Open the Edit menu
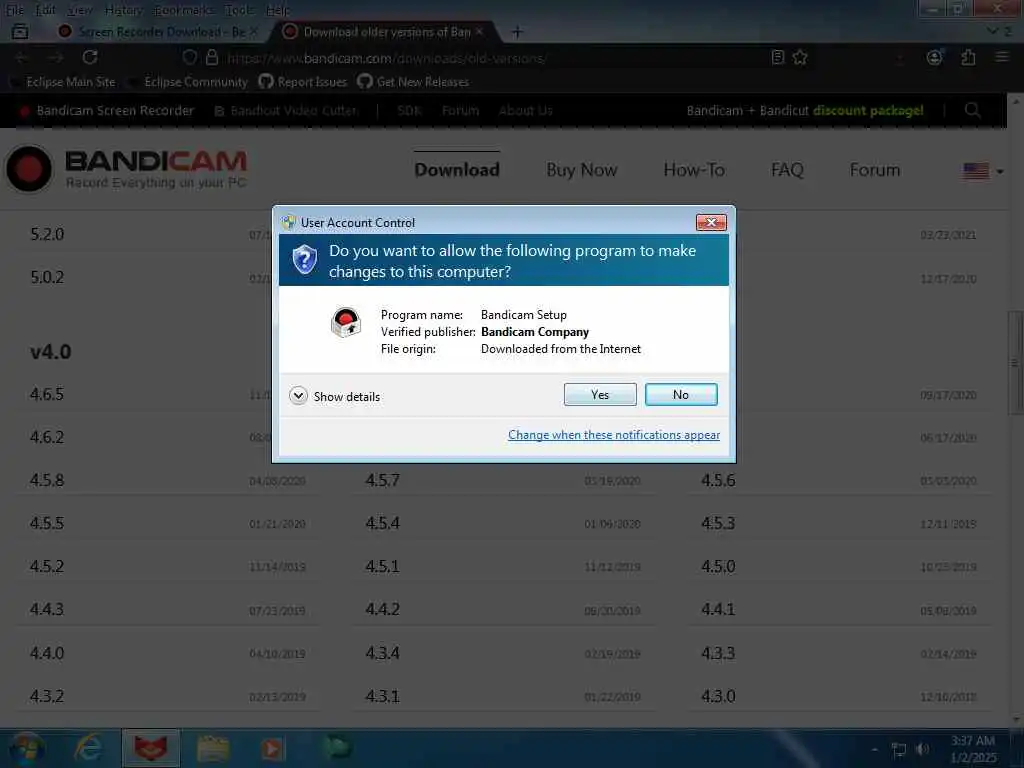This screenshot has height=768, width=1024. tap(45, 10)
